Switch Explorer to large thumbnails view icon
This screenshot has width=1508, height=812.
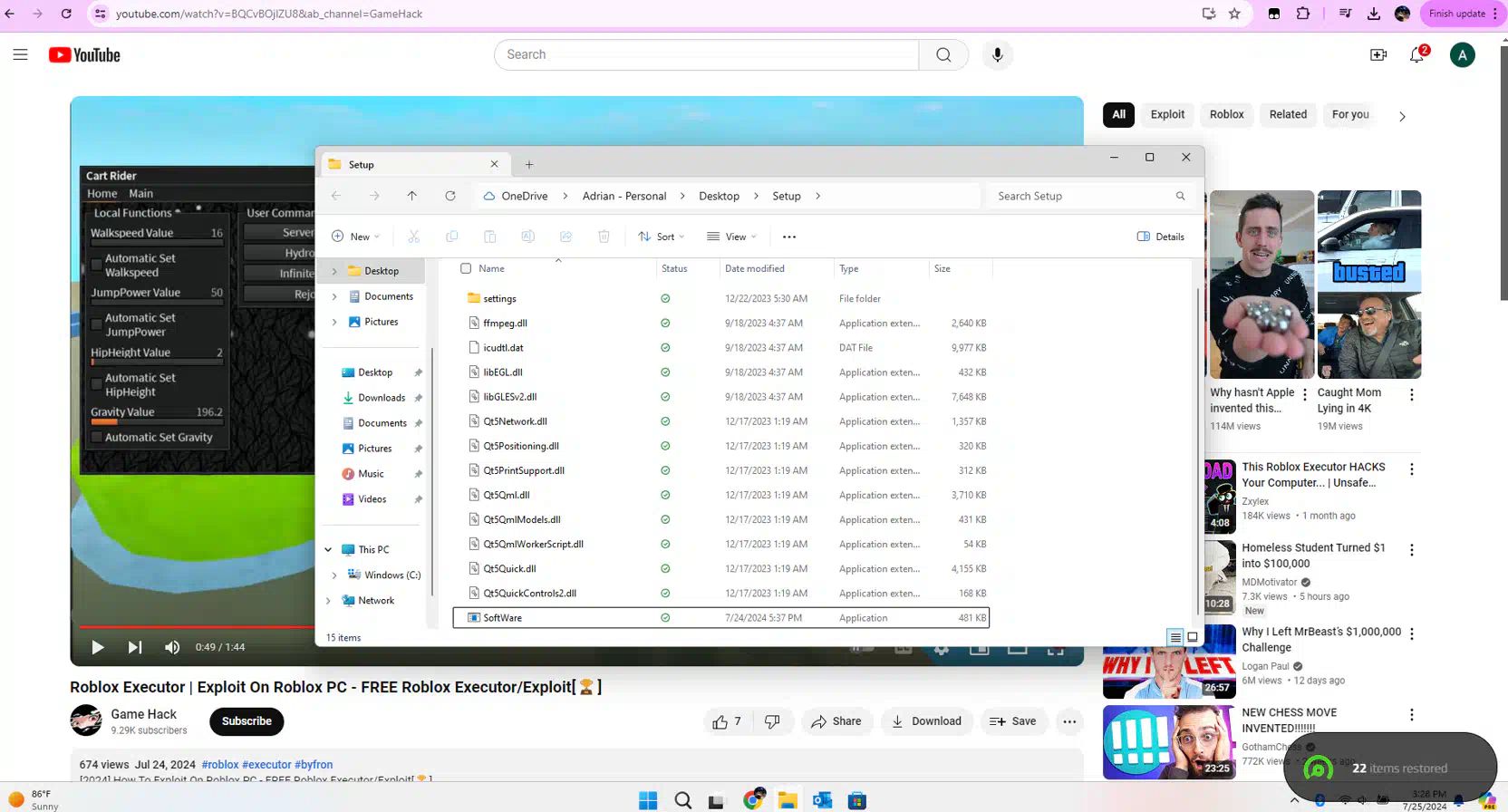point(1193,637)
